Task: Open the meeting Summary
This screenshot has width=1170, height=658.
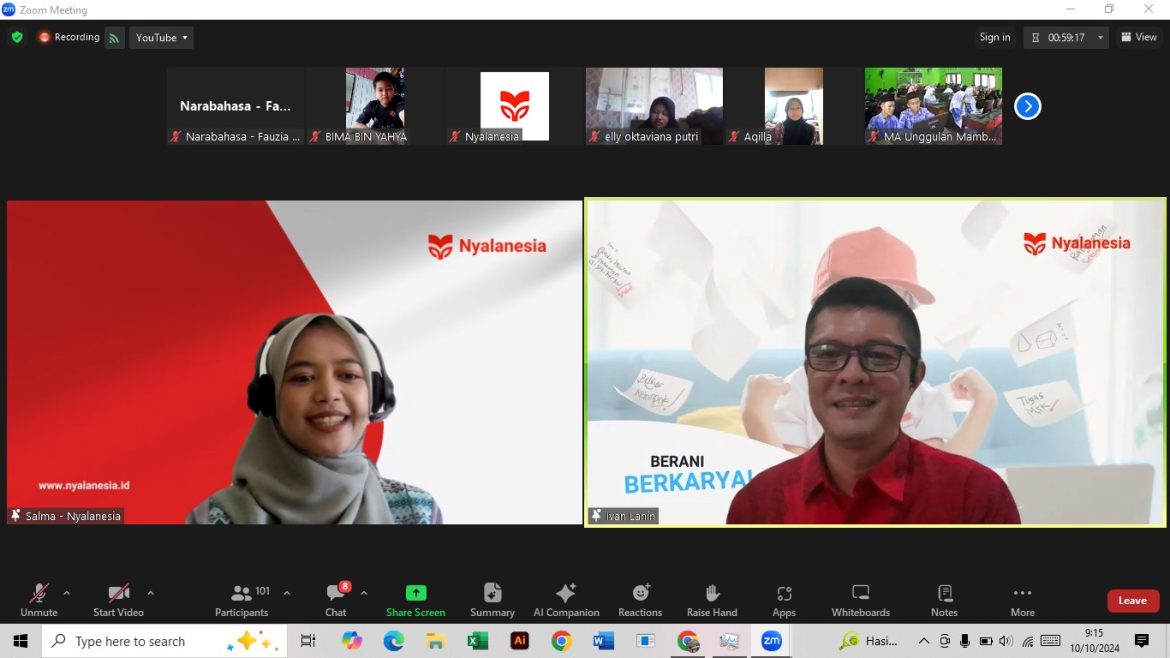Action: coord(492,600)
